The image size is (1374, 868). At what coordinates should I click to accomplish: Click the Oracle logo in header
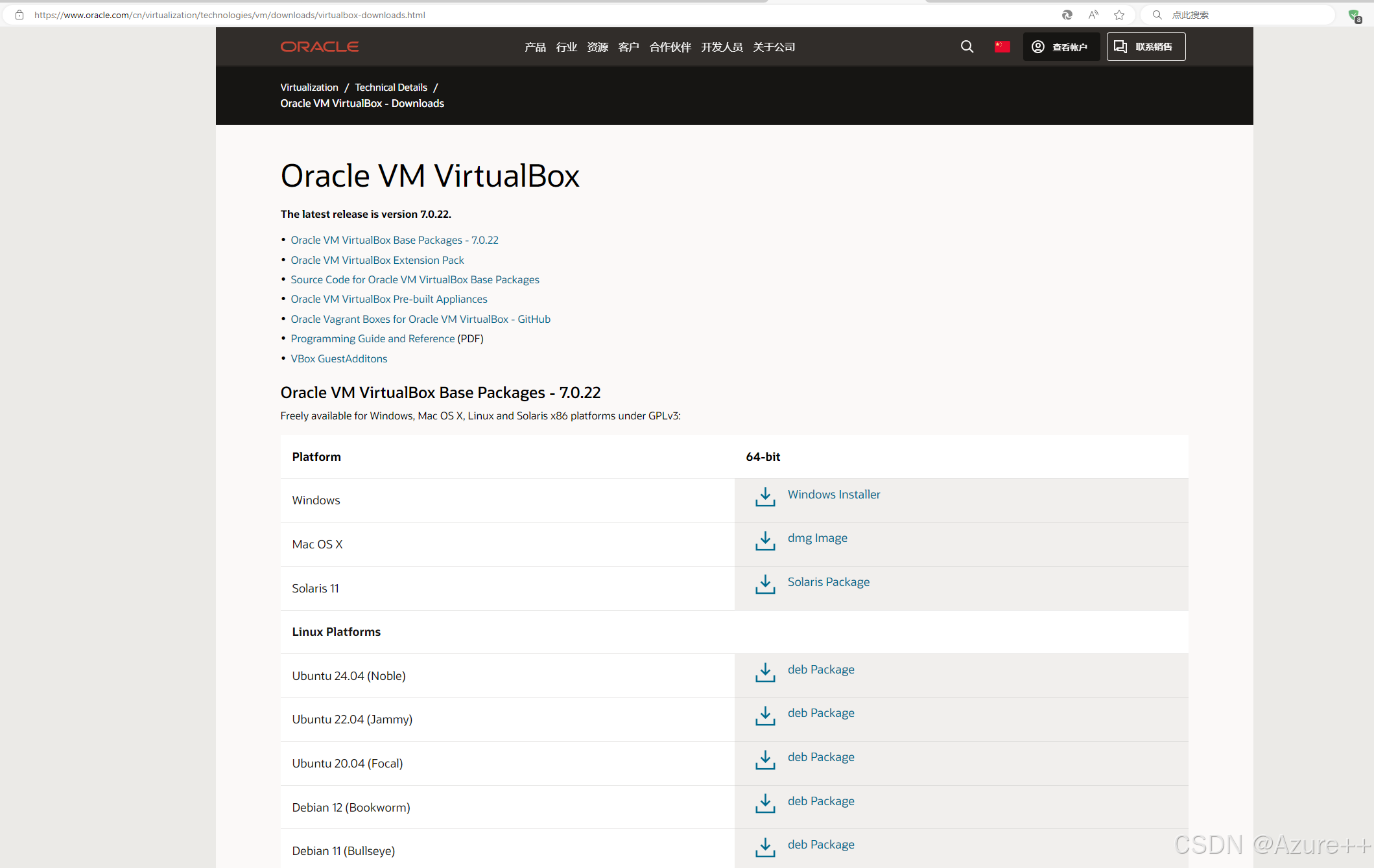click(319, 47)
